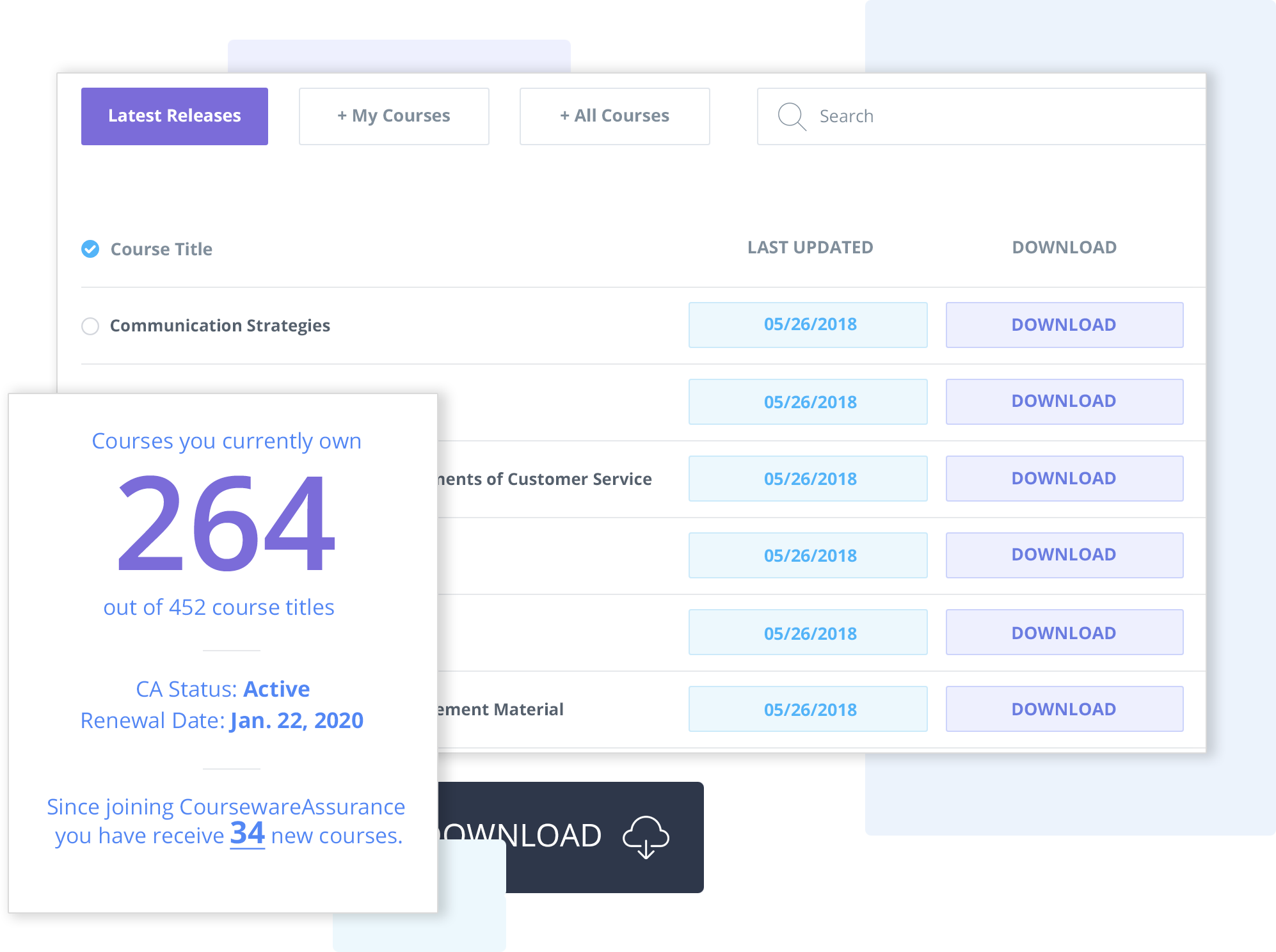Click the fifth row DOWNLOAD button
Viewport: 1276px width, 952px height.
(x=1064, y=632)
